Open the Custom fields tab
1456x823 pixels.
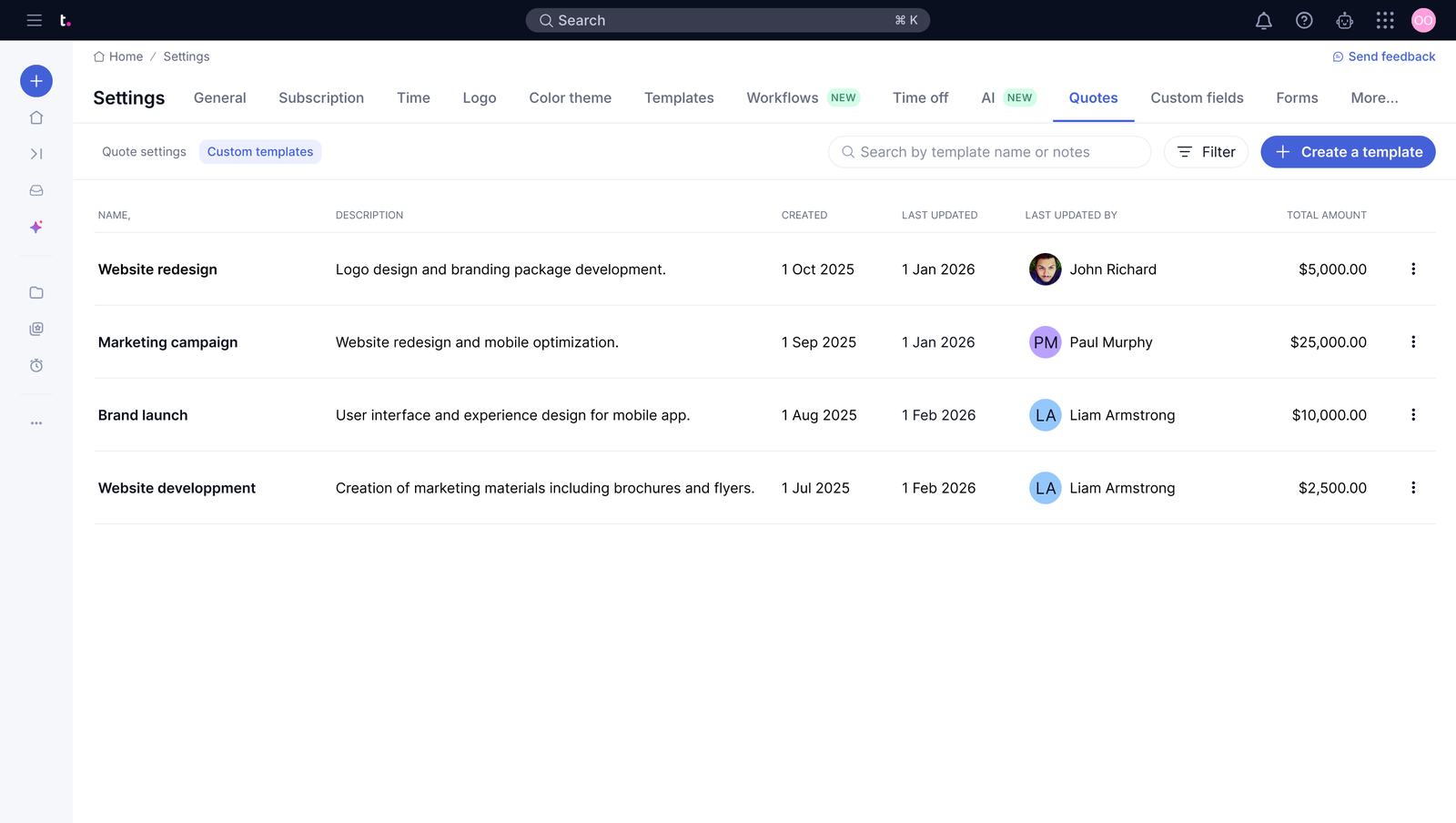[1197, 97]
